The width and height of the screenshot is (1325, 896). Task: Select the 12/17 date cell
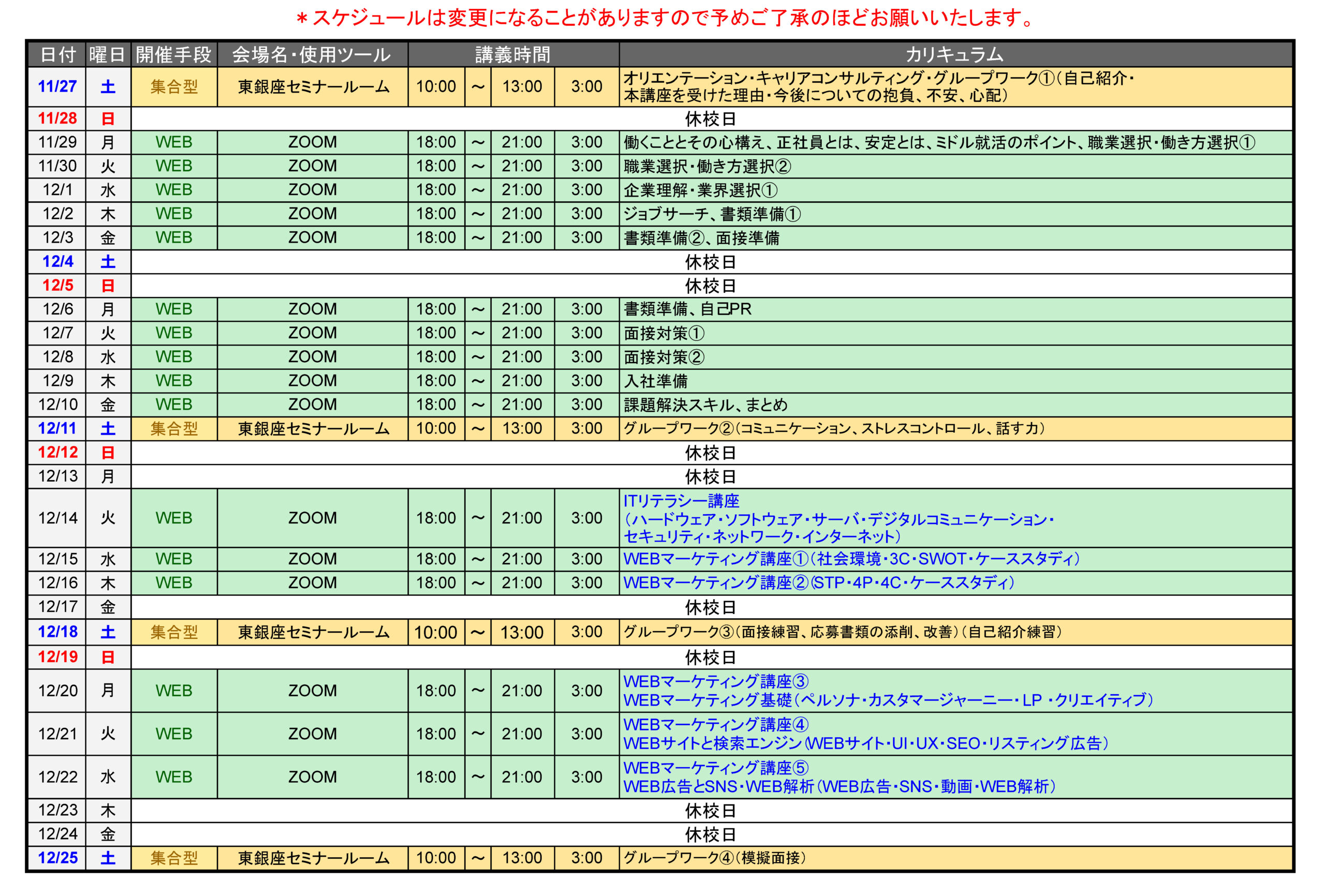point(57,607)
